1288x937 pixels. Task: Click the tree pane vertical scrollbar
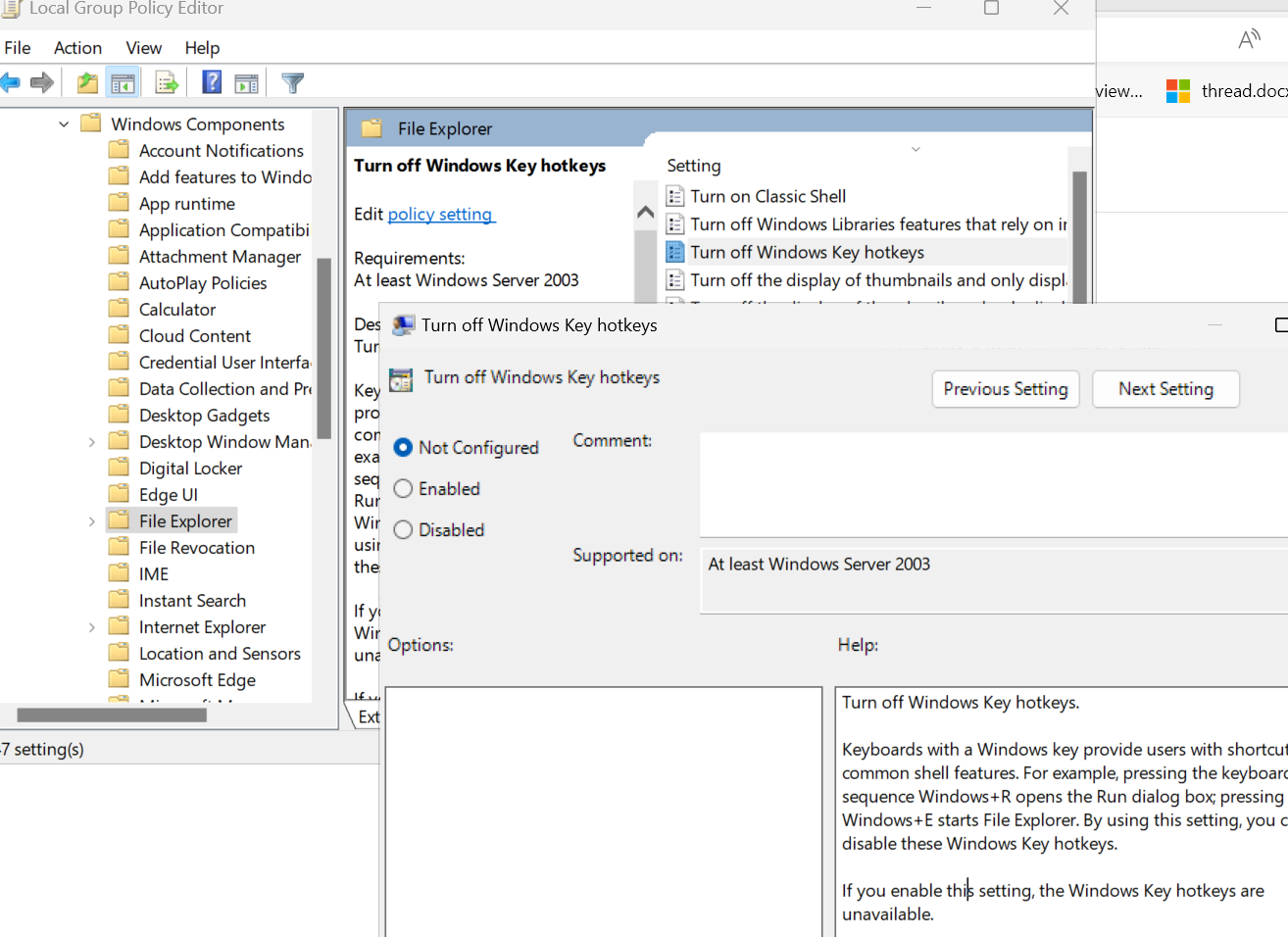(x=324, y=348)
